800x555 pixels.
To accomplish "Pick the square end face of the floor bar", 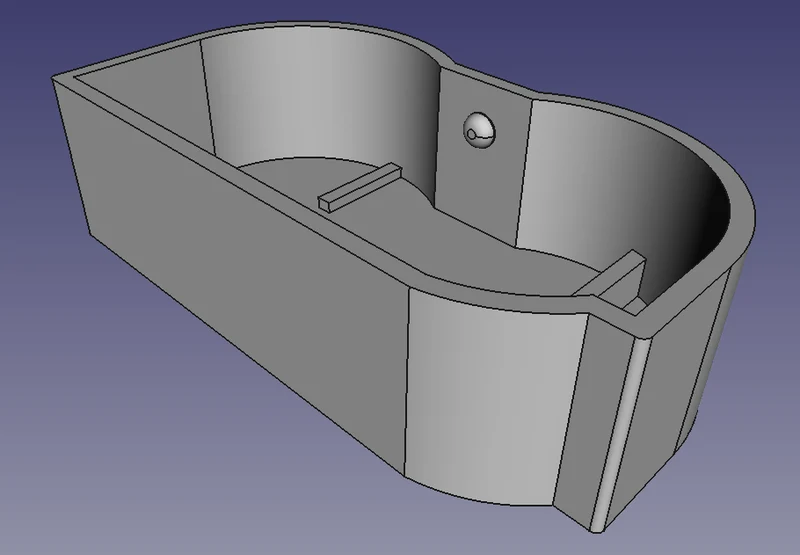I will tap(324, 204).
